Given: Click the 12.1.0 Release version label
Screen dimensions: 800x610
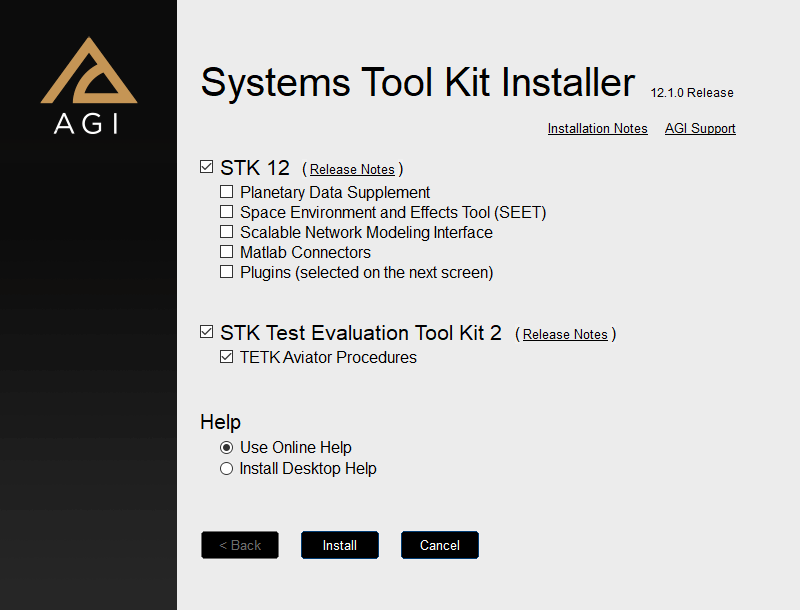Looking at the screenshot, I should coord(692,93).
